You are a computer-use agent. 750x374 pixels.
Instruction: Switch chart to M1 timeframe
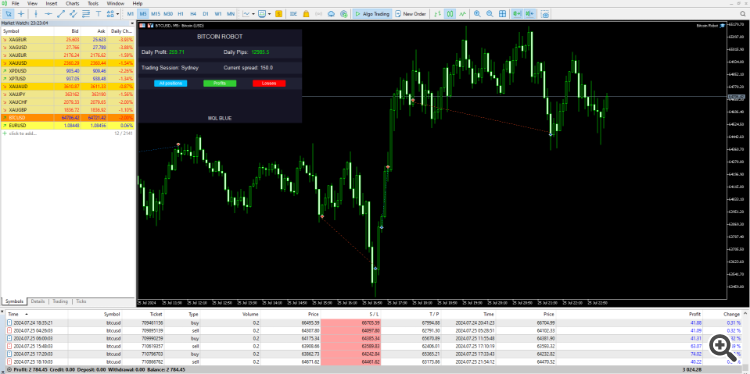[x=131, y=14]
